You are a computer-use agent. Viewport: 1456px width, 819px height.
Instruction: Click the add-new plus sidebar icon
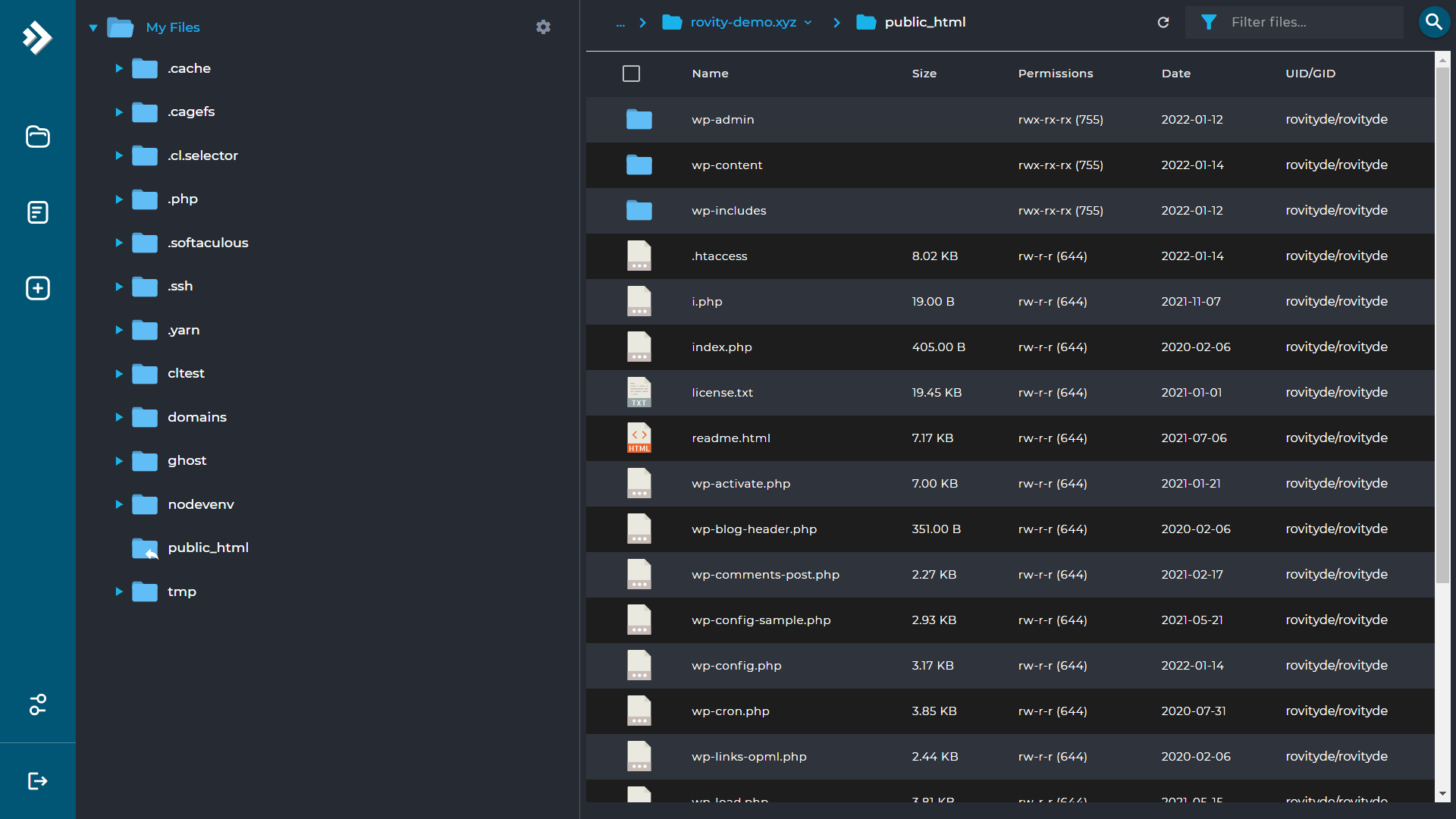38,288
